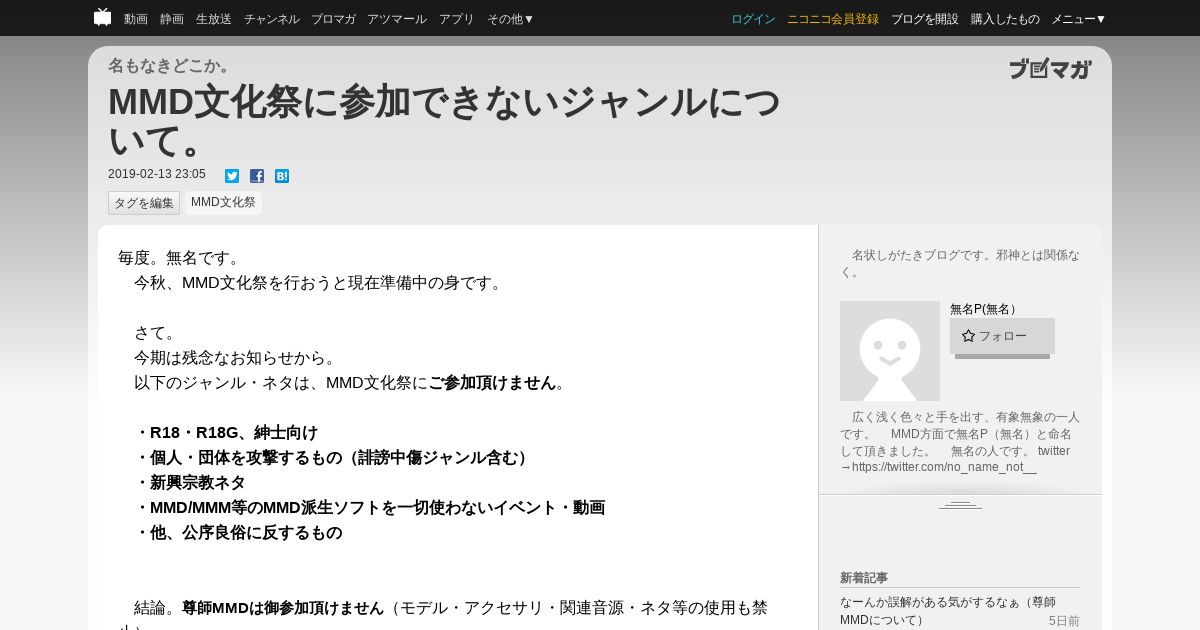Open アツマール in top navigation
Screen dimensions: 1200x630
point(397,19)
